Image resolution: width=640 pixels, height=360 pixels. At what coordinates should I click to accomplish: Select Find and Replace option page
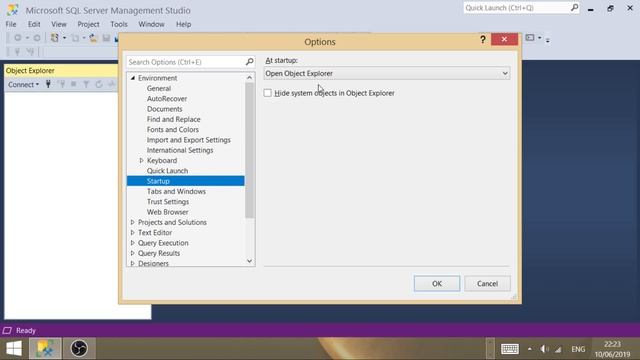coord(173,119)
